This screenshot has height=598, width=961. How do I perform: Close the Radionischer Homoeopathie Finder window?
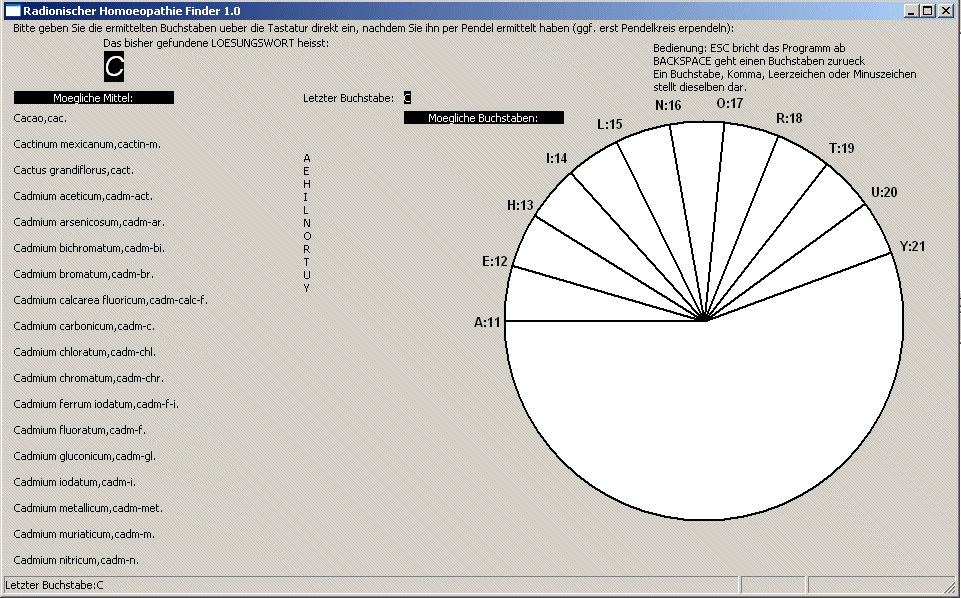[x=945, y=10]
